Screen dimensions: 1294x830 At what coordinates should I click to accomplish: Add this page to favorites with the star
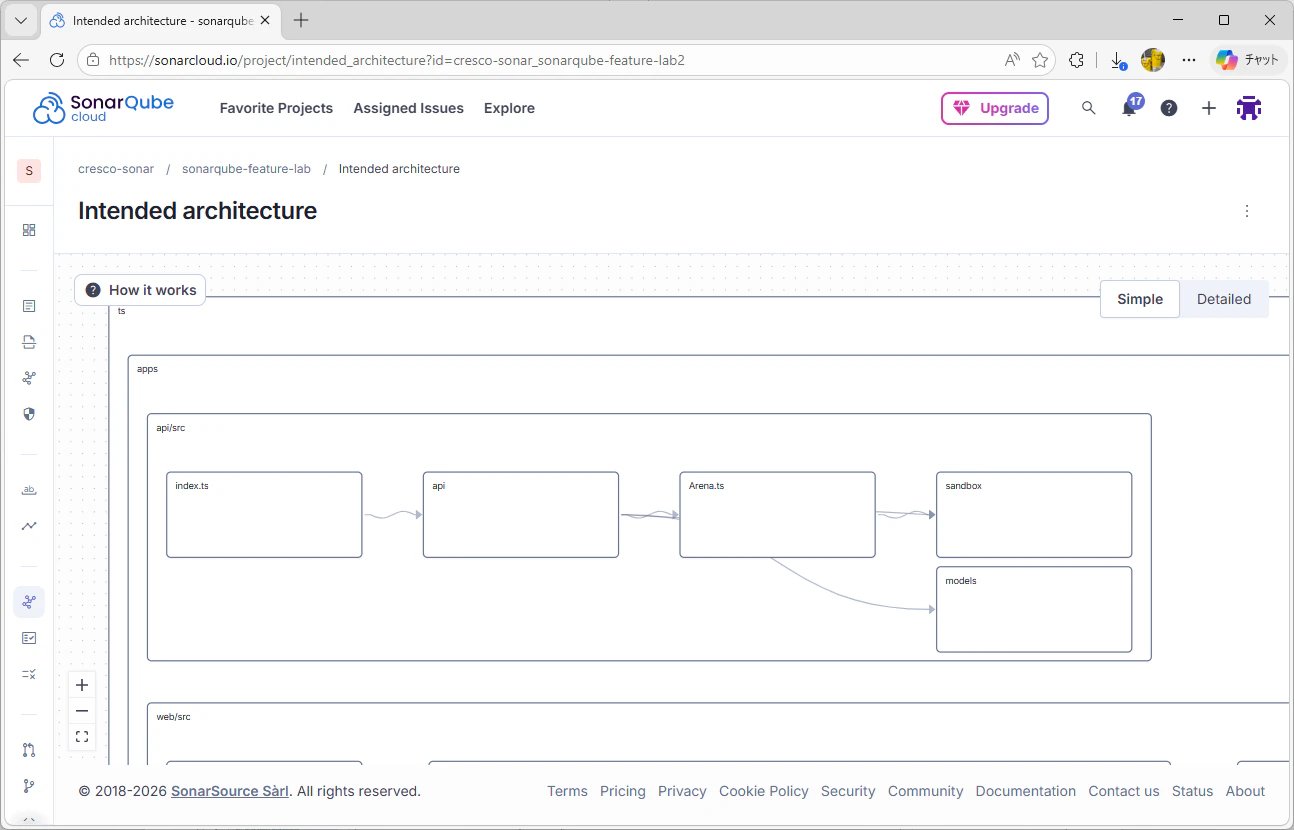coord(1040,60)
